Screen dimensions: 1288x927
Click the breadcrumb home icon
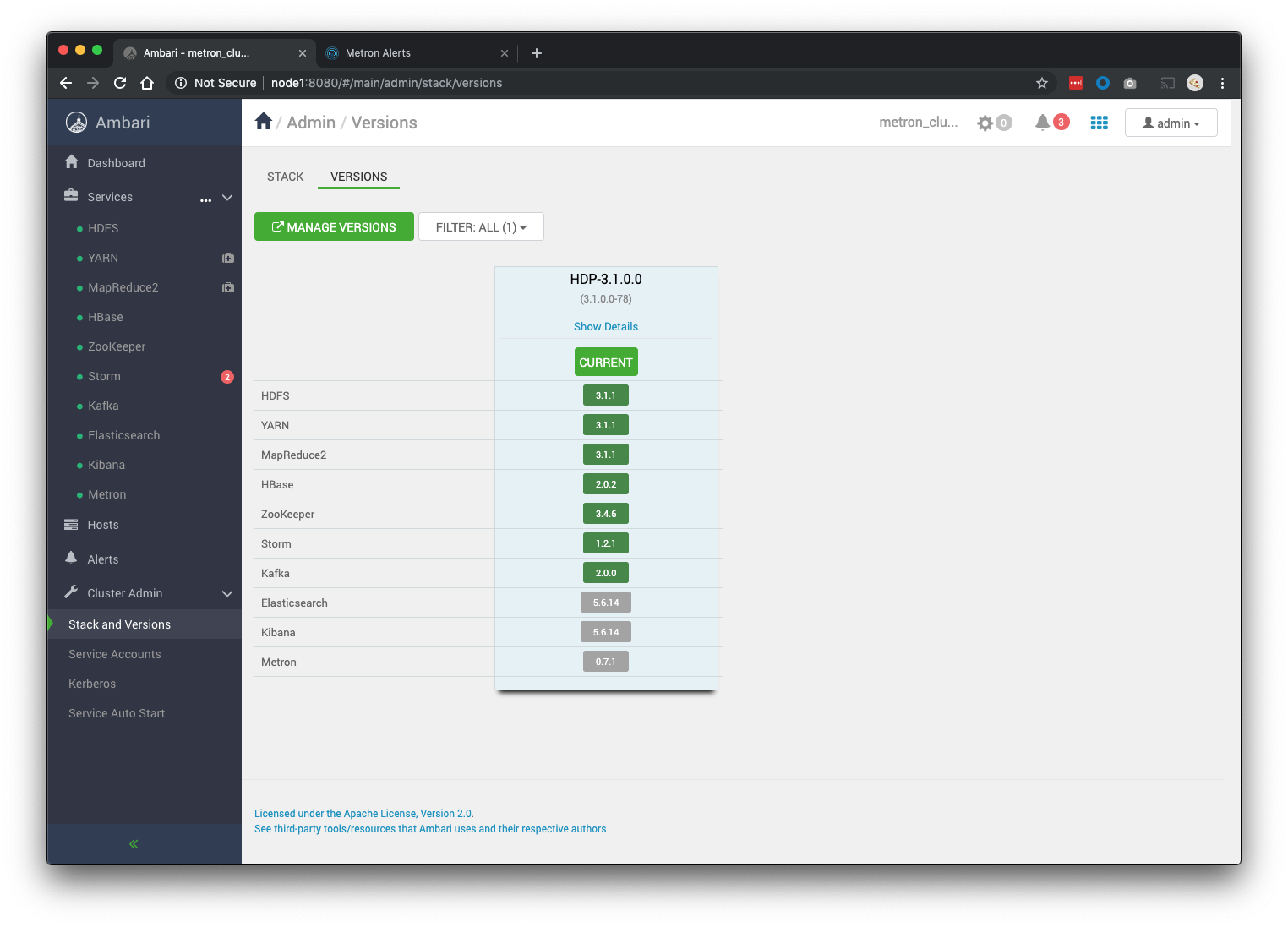pyautogui.click(x=264, y=122)
